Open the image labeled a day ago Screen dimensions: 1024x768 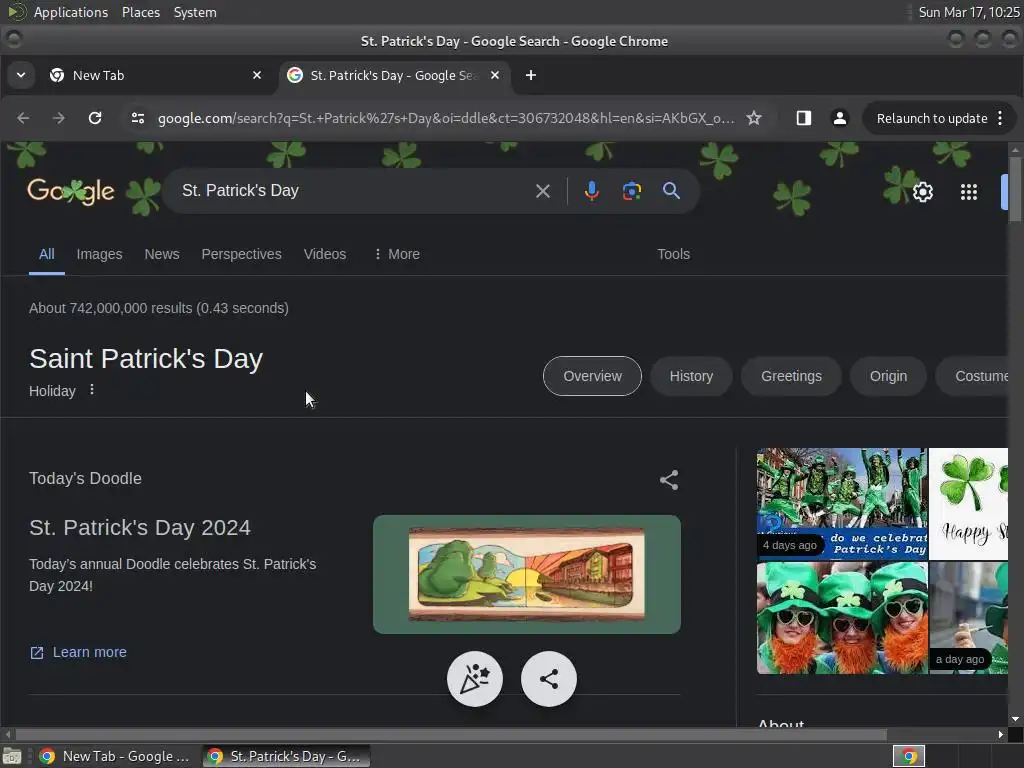point(968,618)
